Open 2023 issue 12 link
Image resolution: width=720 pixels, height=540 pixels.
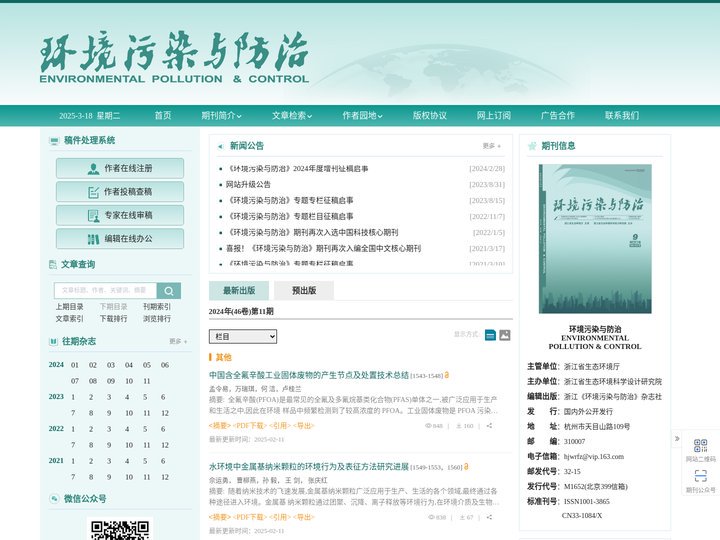click(x=165, y=413)
